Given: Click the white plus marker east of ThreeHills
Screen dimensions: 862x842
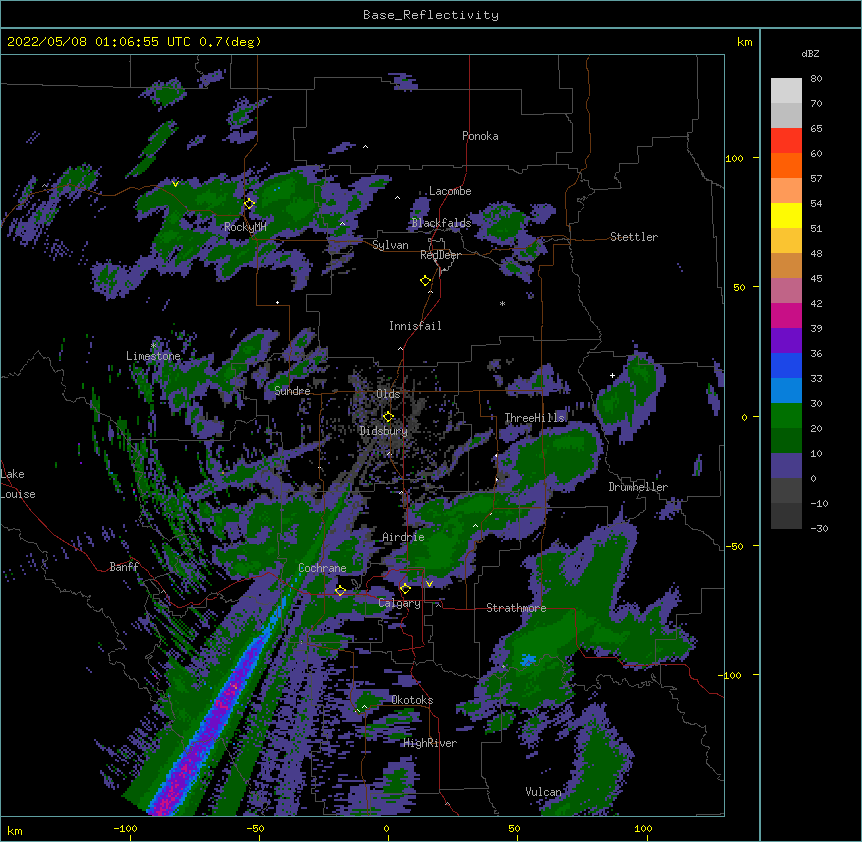Looking at the screenshot, I should [612, 375].
